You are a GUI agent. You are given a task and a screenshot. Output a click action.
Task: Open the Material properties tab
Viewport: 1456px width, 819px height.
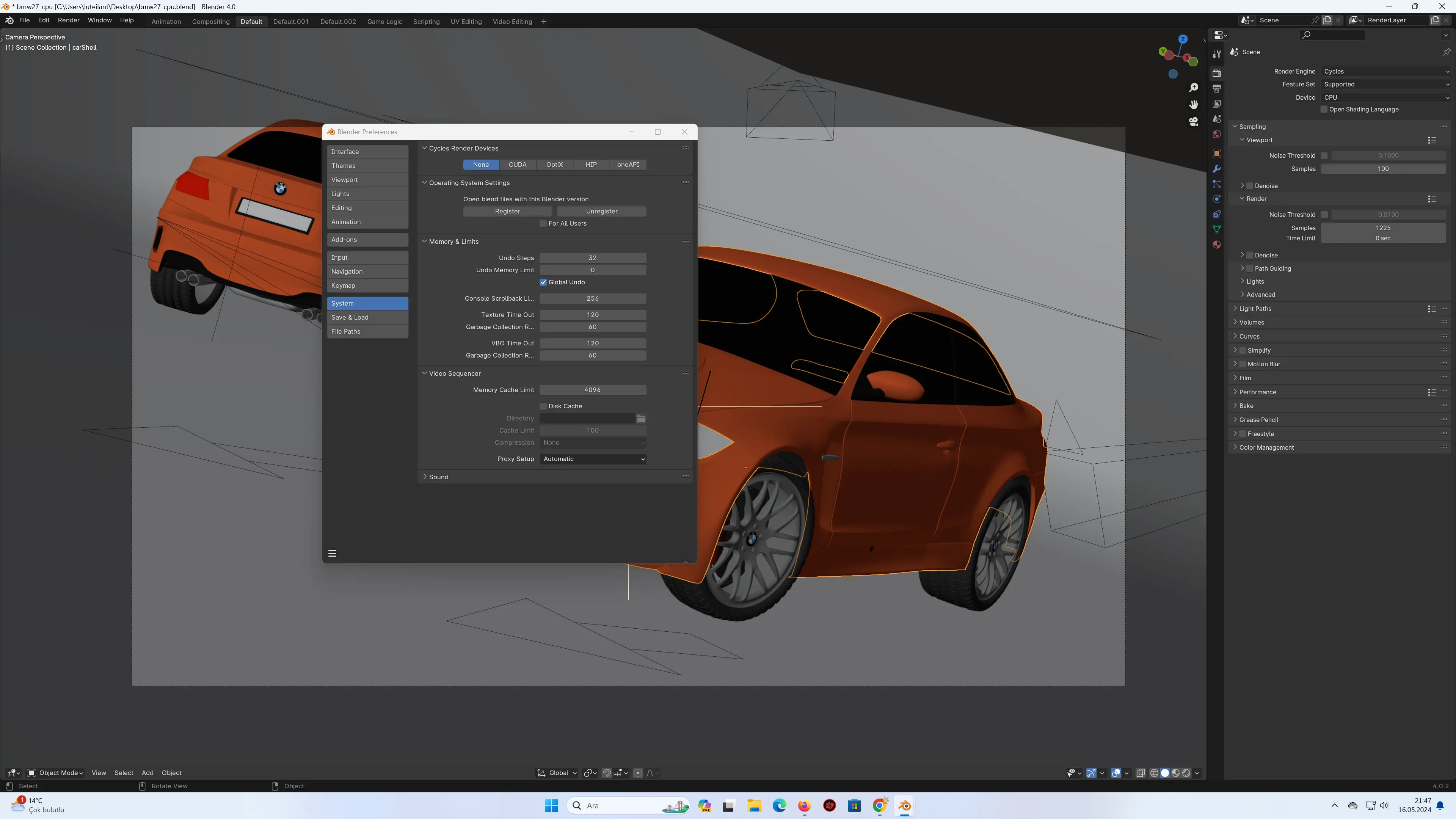coord(1216,245)
